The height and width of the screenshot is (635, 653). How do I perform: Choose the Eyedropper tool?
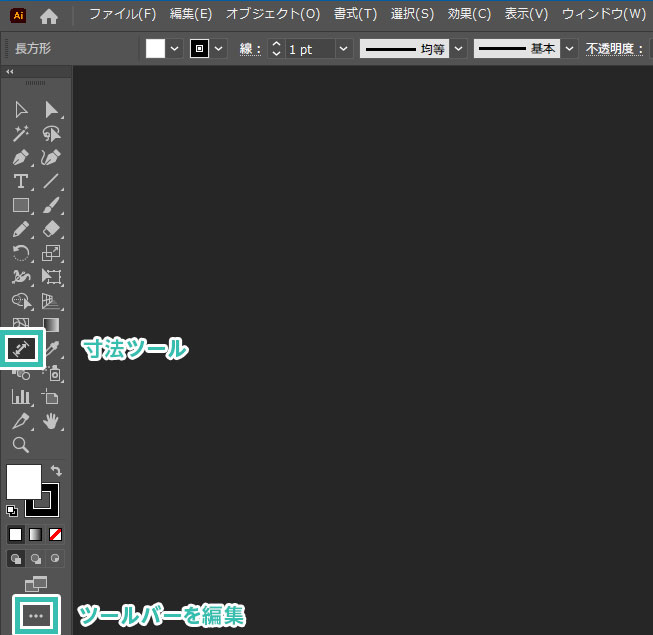52,349
